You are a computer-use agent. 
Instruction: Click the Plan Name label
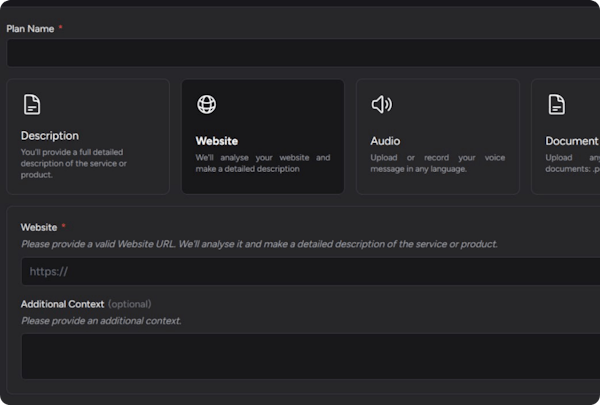point(30,29)
